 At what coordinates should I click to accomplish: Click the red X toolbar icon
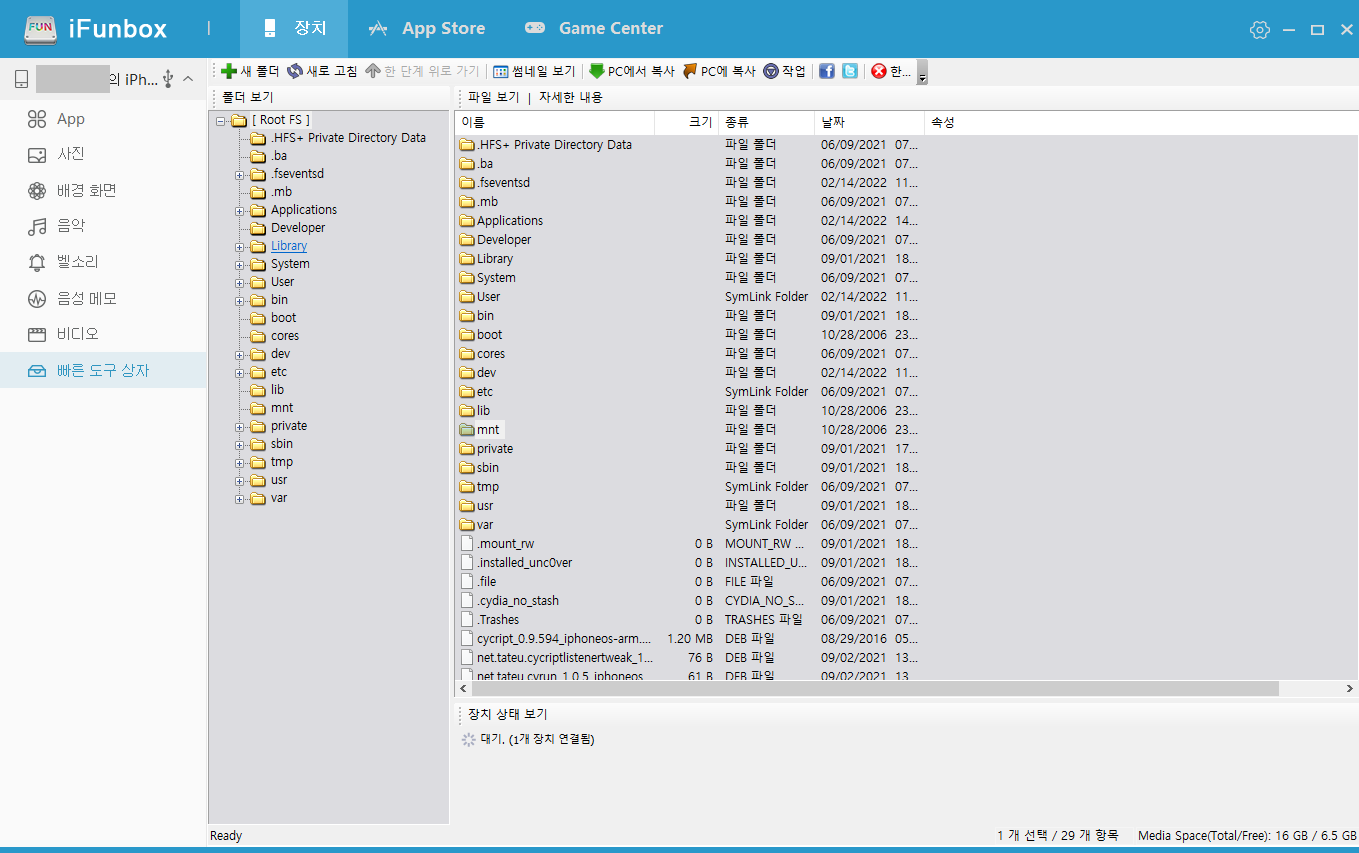879,71
